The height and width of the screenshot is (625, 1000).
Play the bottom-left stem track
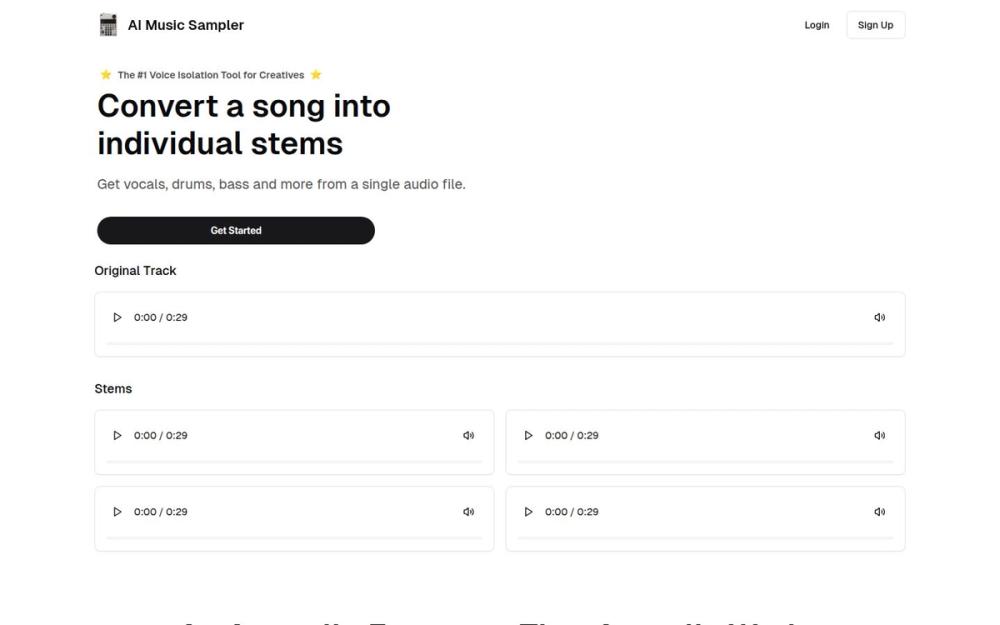coord(117,512)
